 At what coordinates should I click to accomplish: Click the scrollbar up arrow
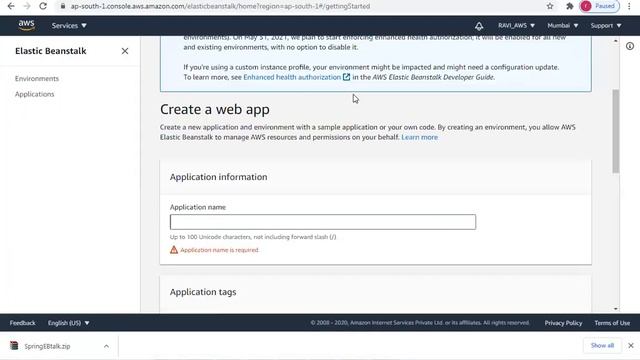(616, 41)
